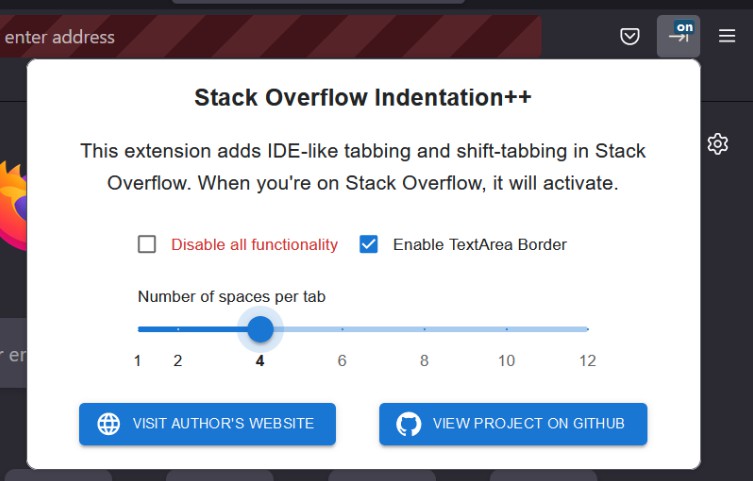753x481 pixels.
Task: Set spaces per tab slider to 2
Action: pos(178,328)
